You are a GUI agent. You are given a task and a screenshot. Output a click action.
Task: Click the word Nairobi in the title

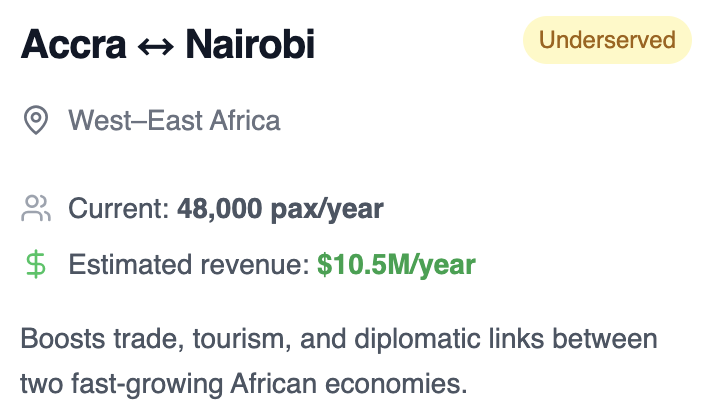[x=250, y=44]
